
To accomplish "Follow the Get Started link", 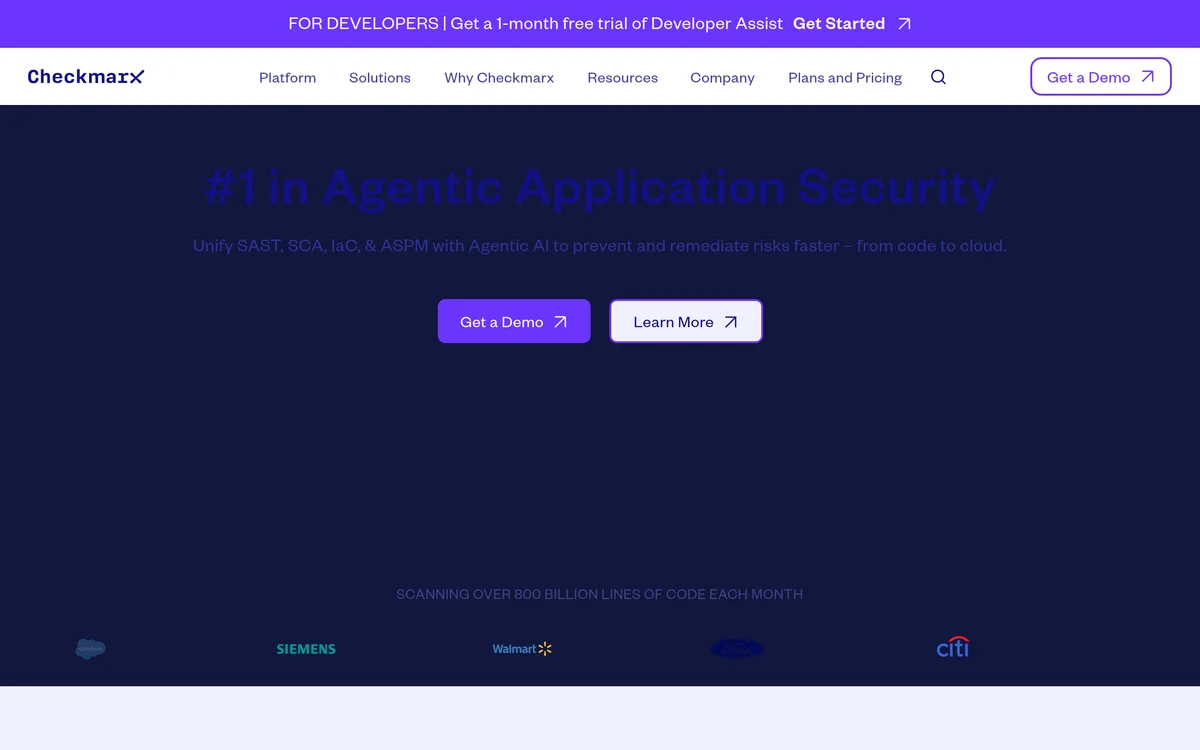I will pos(839,23).
